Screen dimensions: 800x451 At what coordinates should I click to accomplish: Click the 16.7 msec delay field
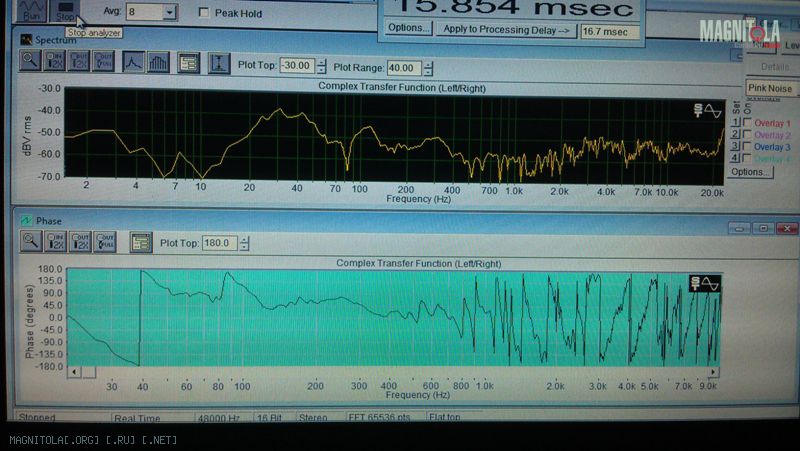click(x=609, y=32)
